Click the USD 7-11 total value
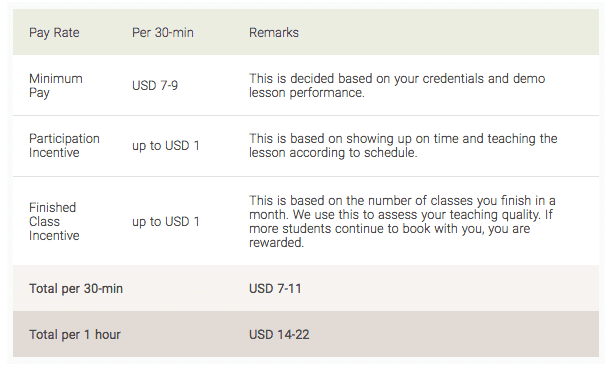 click(x=275, y=288)
